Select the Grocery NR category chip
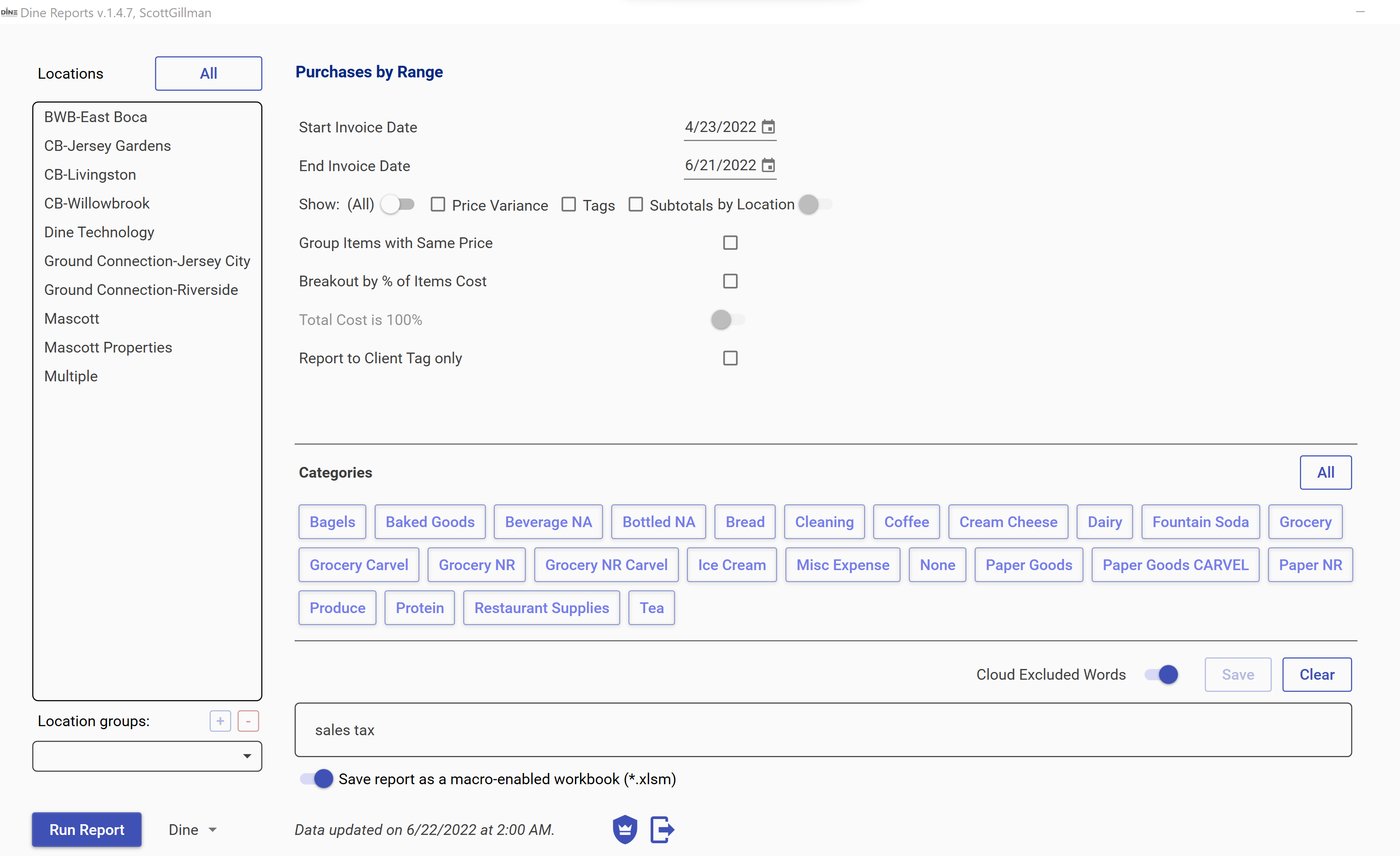1400x856 pixels. 477,565
